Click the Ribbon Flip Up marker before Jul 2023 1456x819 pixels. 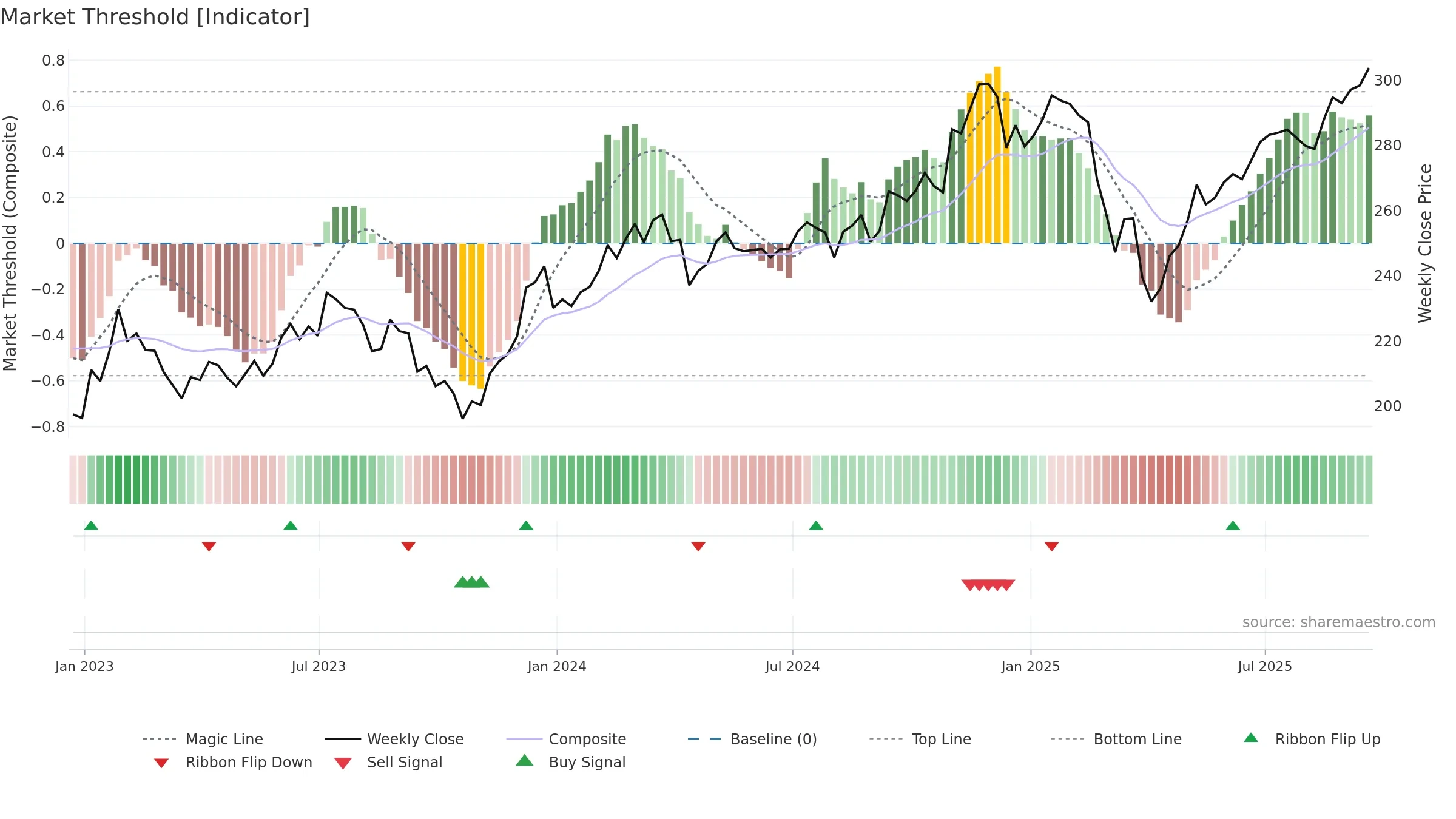click(x=291, y=525)
